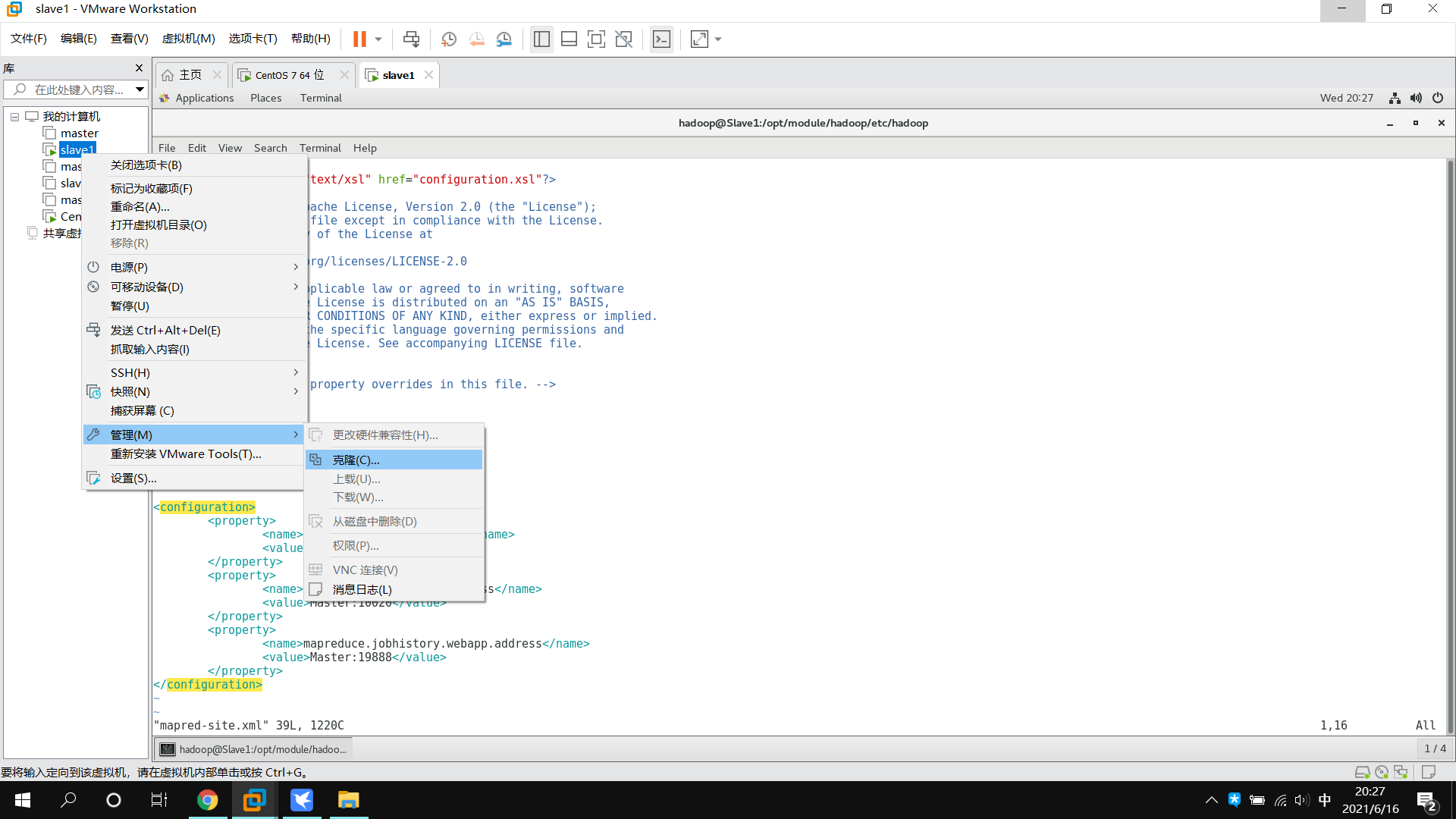
Task: Click the guest power icon
Action: pos(1437,98)
